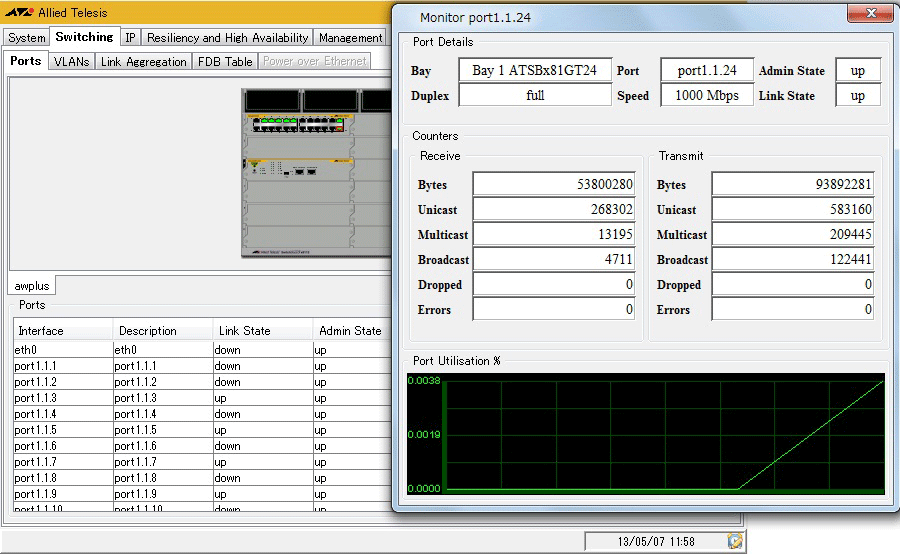Show the FDB Table sub-tab
This screenshot has width=900, height=554.
point(225,62)
